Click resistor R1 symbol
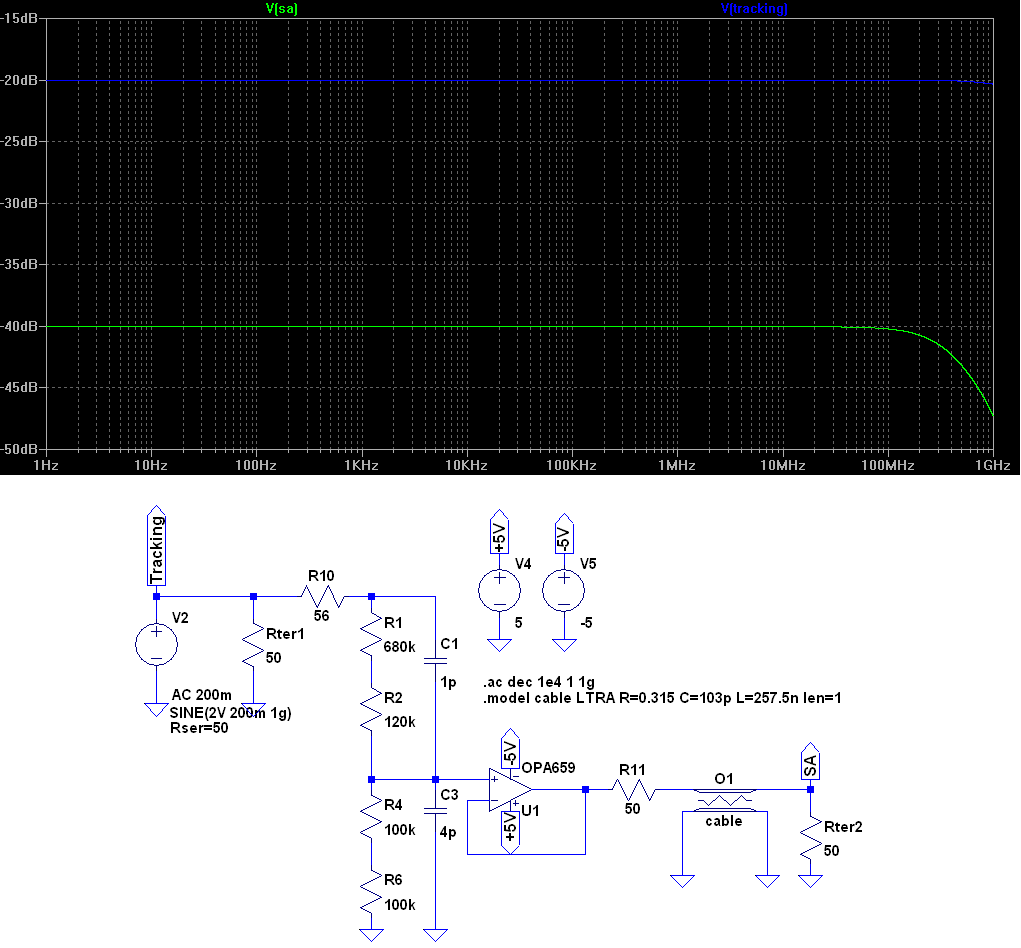This screenshot has height=948, width=1021. pyautogui.click(x=371, y=634)
